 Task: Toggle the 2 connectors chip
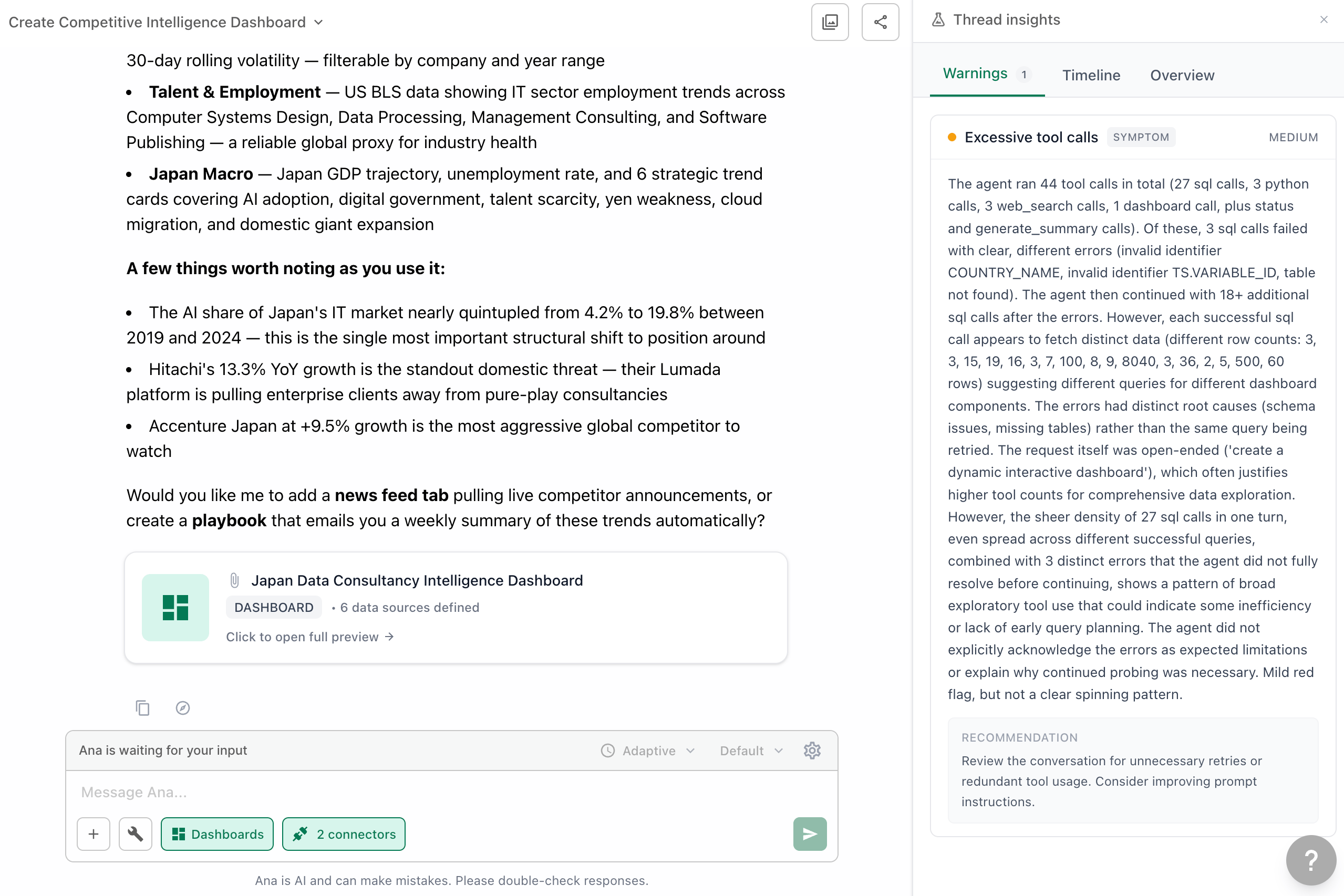pos(344,834)
